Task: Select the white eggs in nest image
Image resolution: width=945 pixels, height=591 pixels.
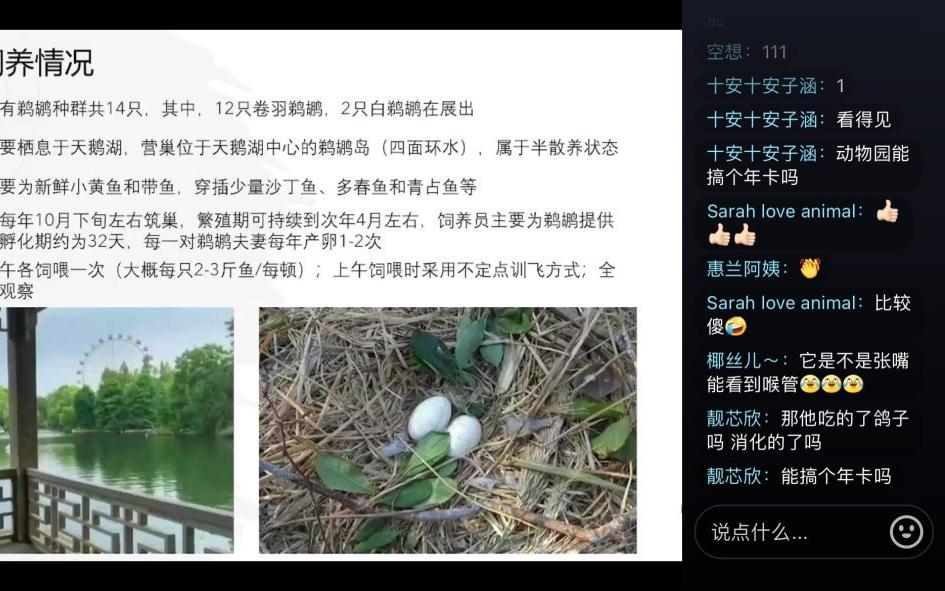Action: click(x=445, y=426)
